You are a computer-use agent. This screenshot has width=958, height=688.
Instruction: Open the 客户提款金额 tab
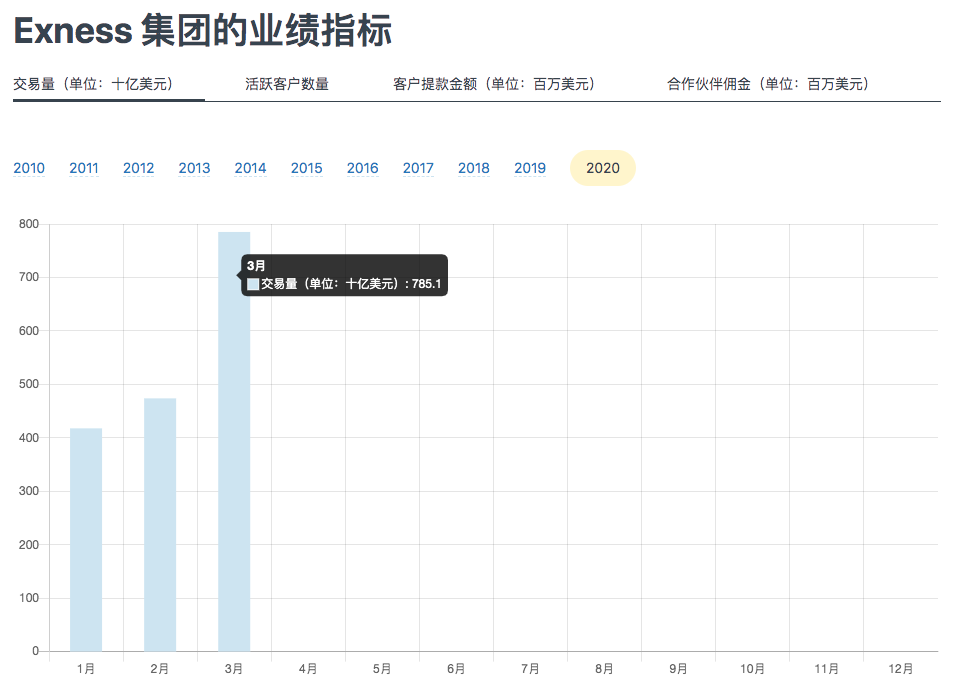tap(494, 84)
